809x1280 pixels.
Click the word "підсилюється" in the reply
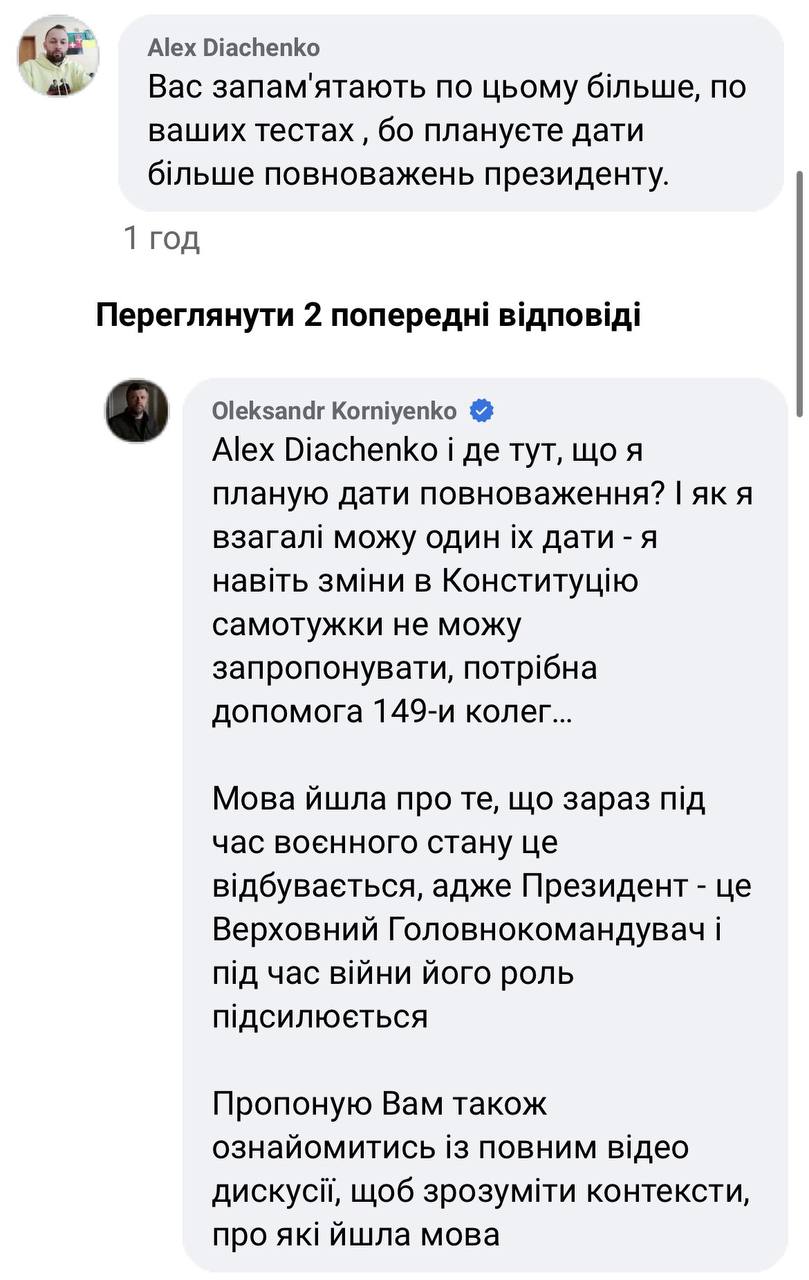[x=320, y=1017]
